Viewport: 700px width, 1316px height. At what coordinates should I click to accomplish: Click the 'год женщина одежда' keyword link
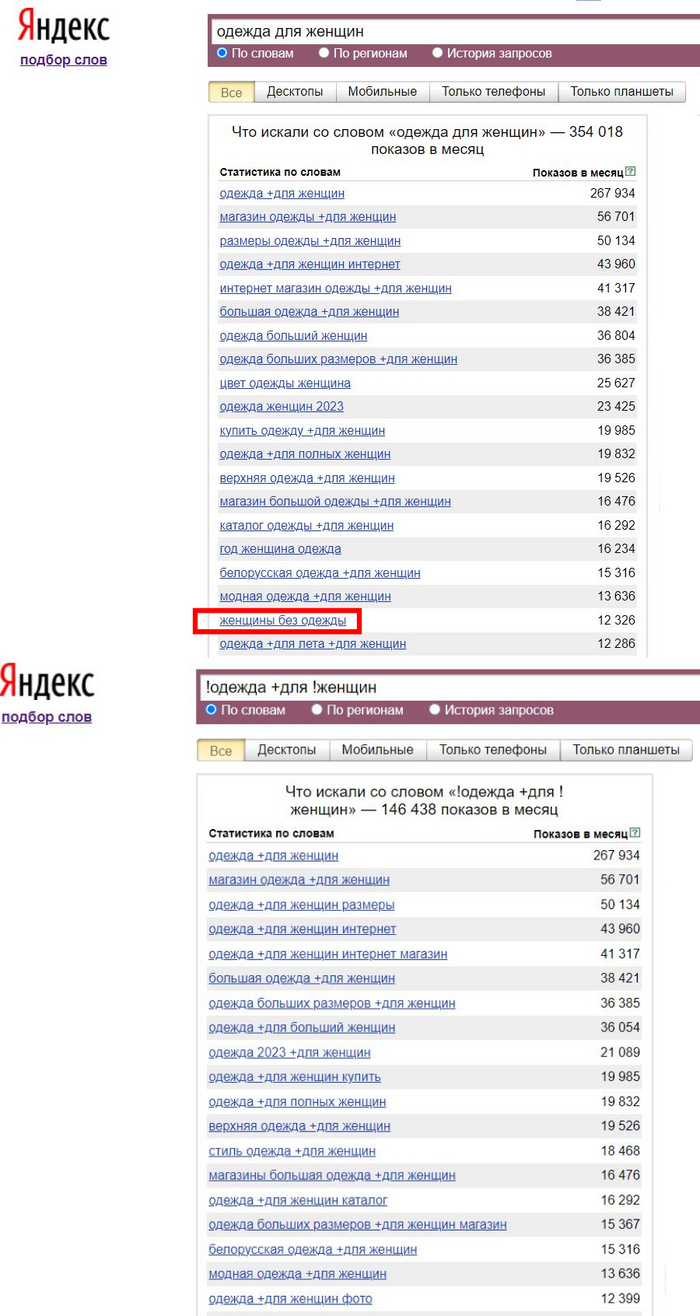click(280, 549)
